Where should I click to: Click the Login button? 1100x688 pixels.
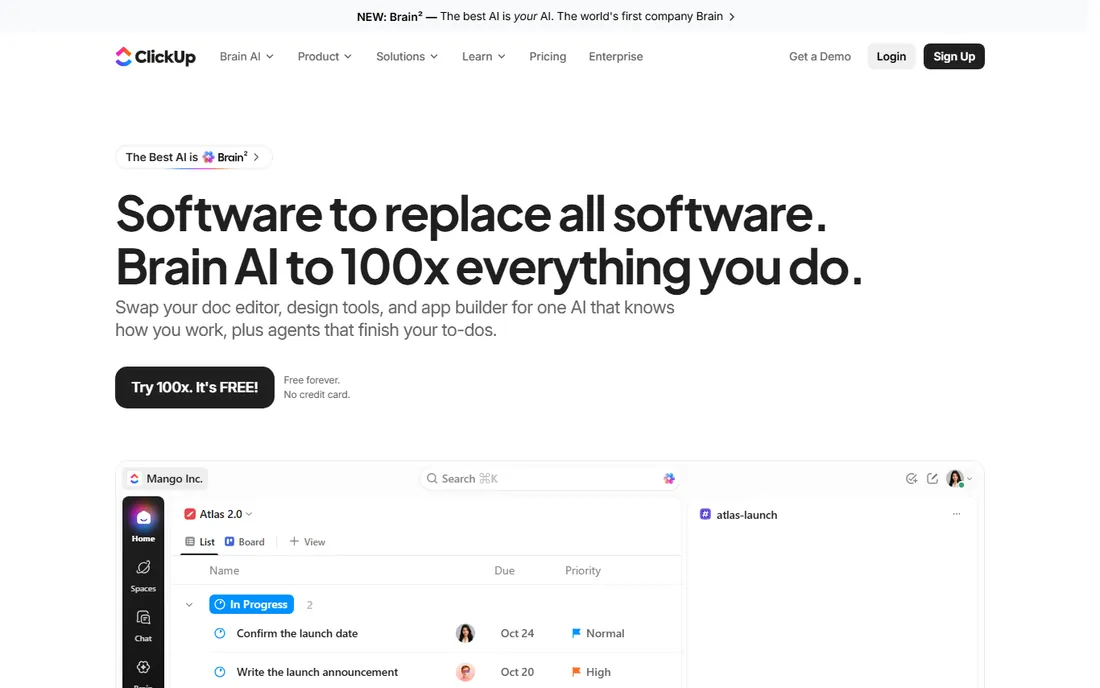[891, 56]
